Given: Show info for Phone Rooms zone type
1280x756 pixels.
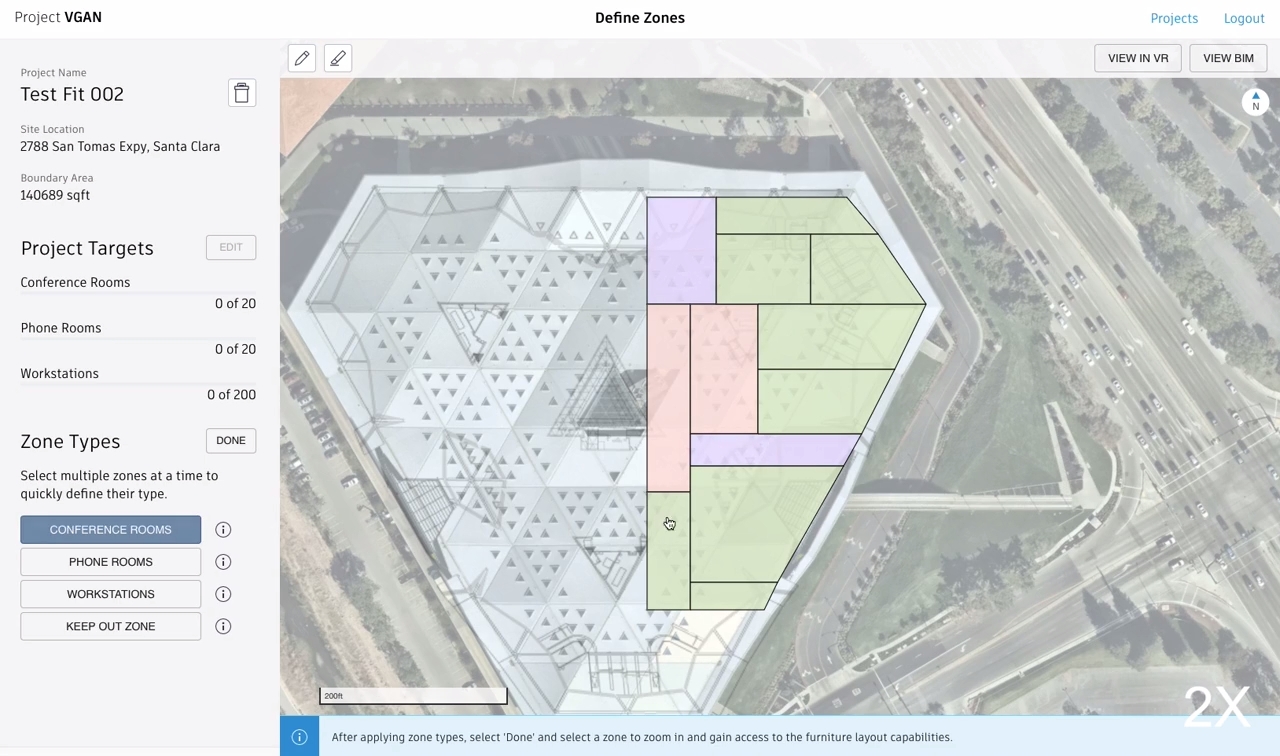Looking at the screenshot, I should [x=223, y=562].
